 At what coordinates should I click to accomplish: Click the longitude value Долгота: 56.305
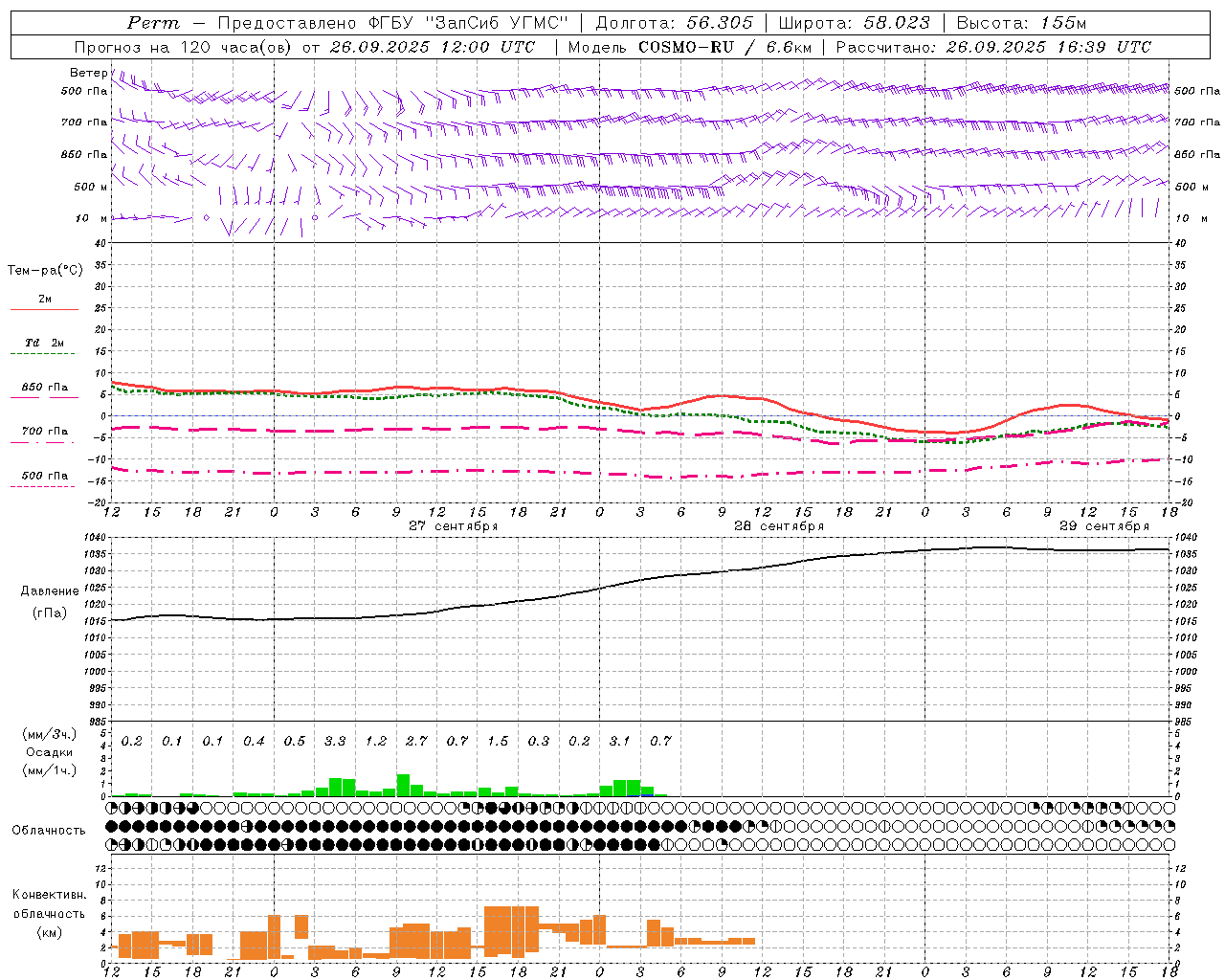point(675,23)
